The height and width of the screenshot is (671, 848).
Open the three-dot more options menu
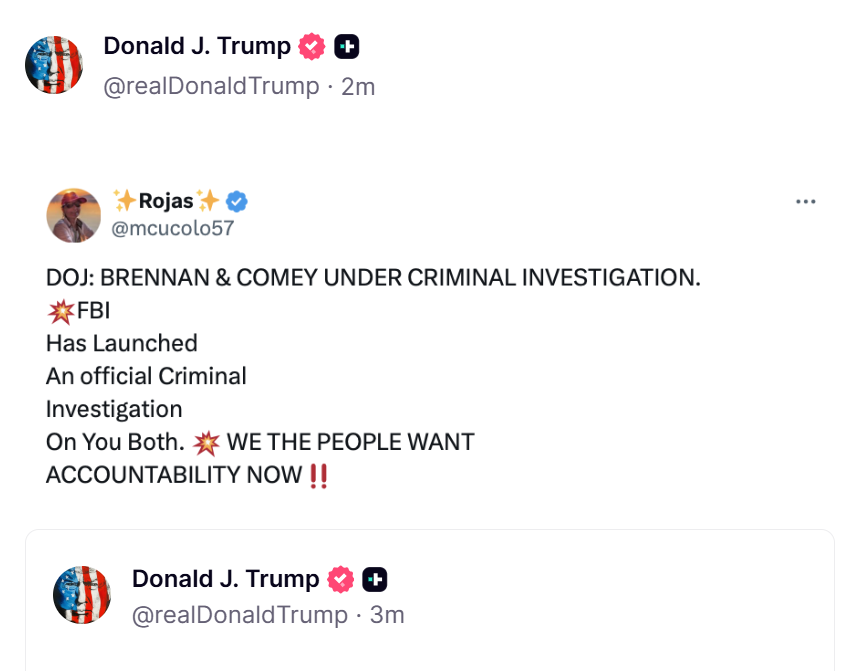coord(805,201)
